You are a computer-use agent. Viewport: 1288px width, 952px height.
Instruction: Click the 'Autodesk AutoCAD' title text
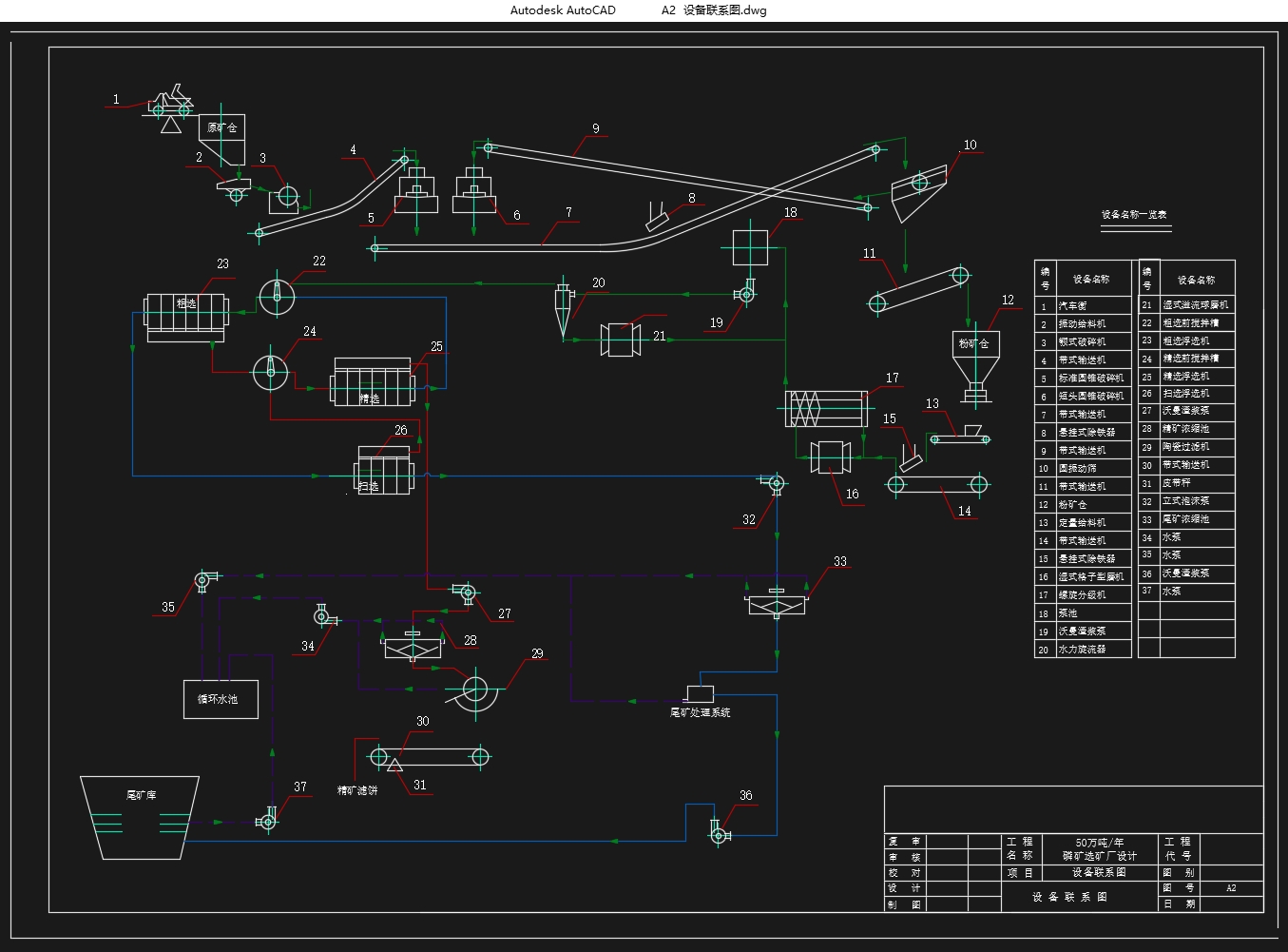tap(563, 10)
